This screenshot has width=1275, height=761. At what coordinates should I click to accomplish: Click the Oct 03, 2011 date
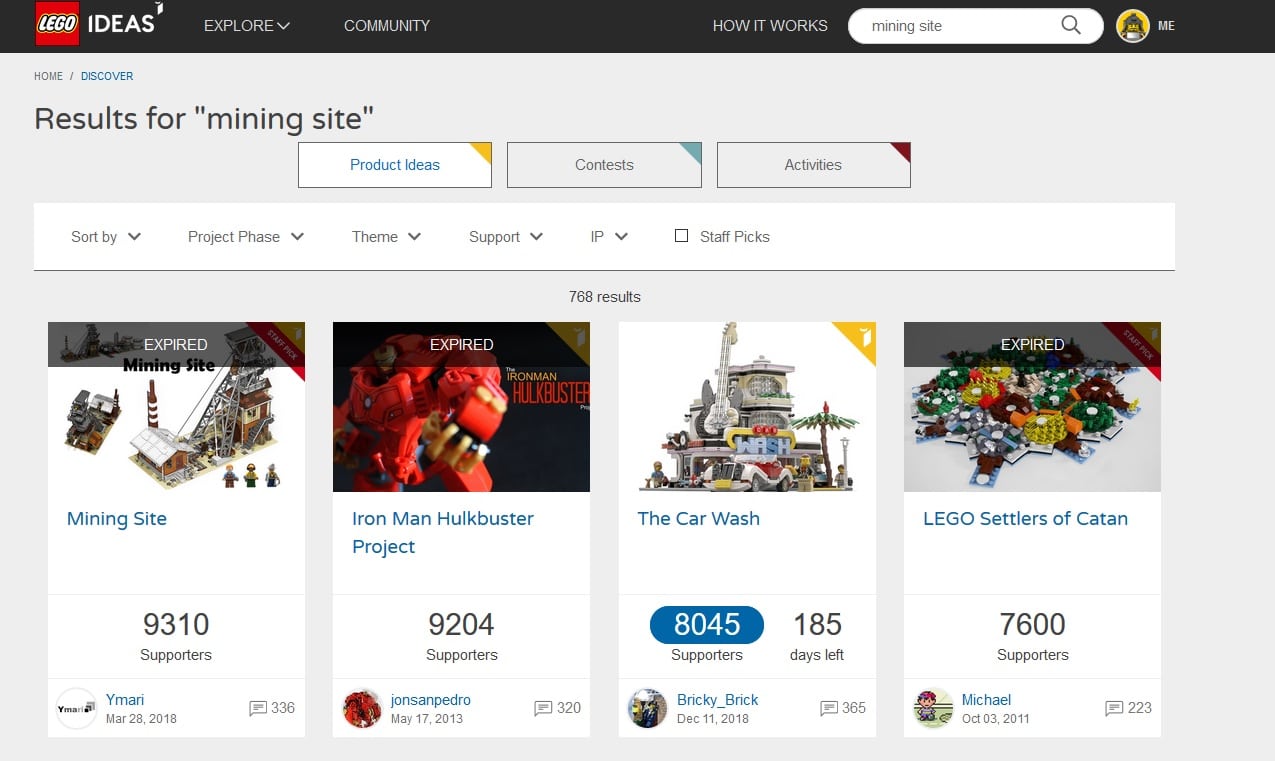tap(996, 719)
